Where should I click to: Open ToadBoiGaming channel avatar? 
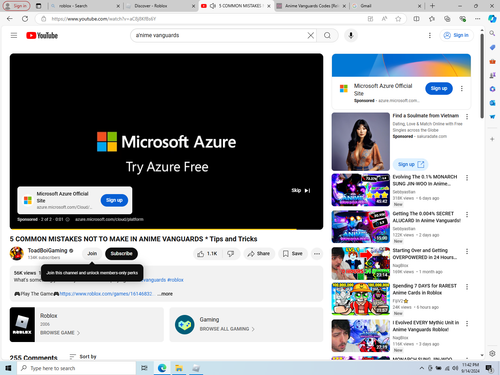17,254
